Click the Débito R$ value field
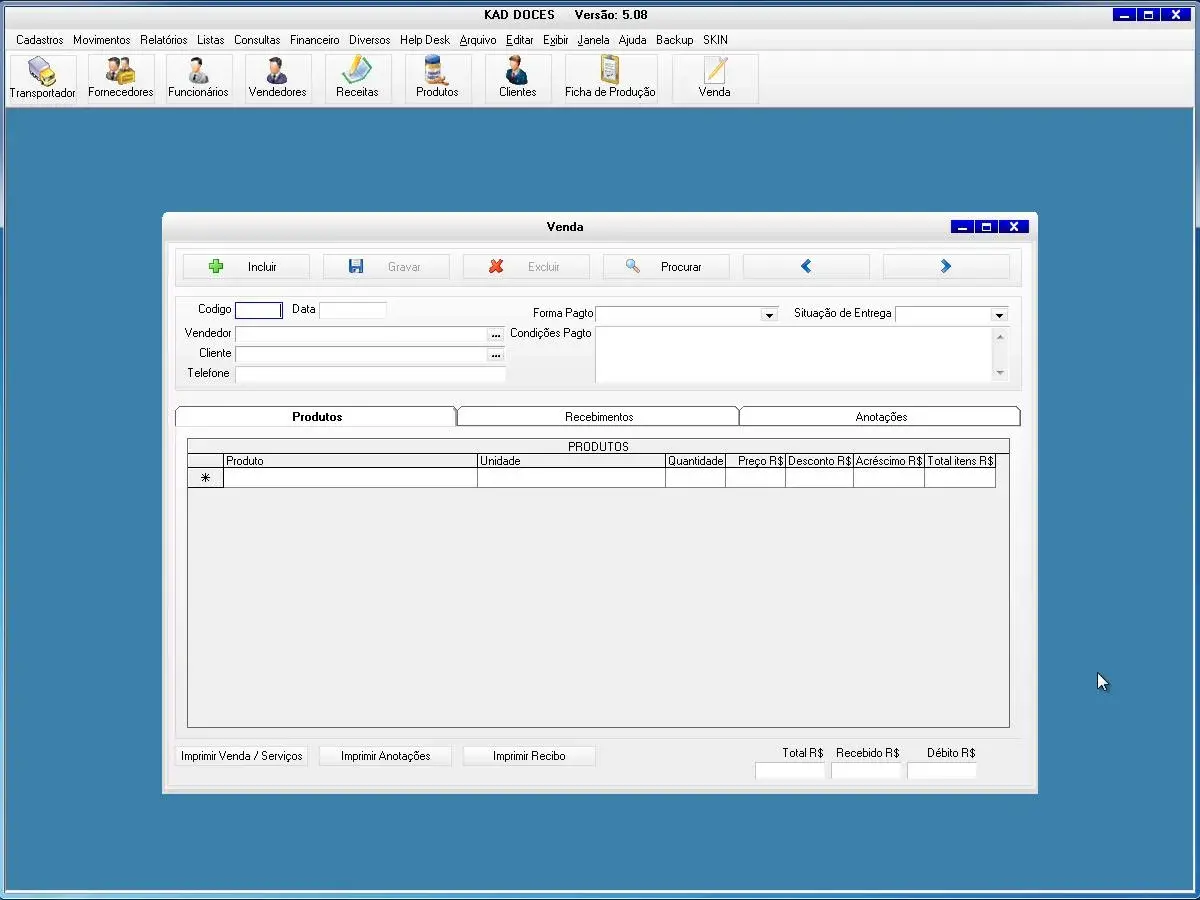Screen dimensions: 1200x900 click(942, 771)
